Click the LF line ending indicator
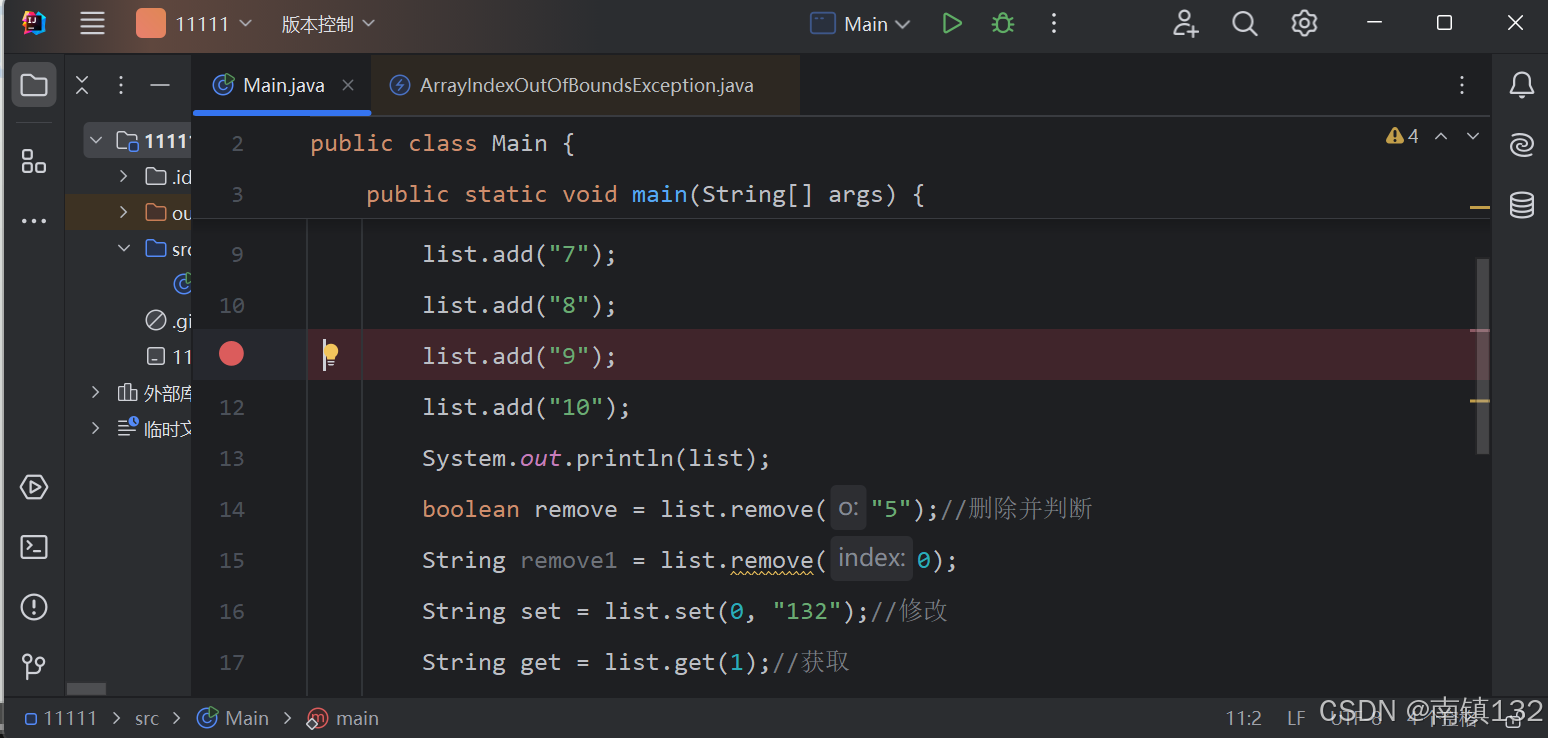Screen dimensions: 1548x738 [1295, 718]
